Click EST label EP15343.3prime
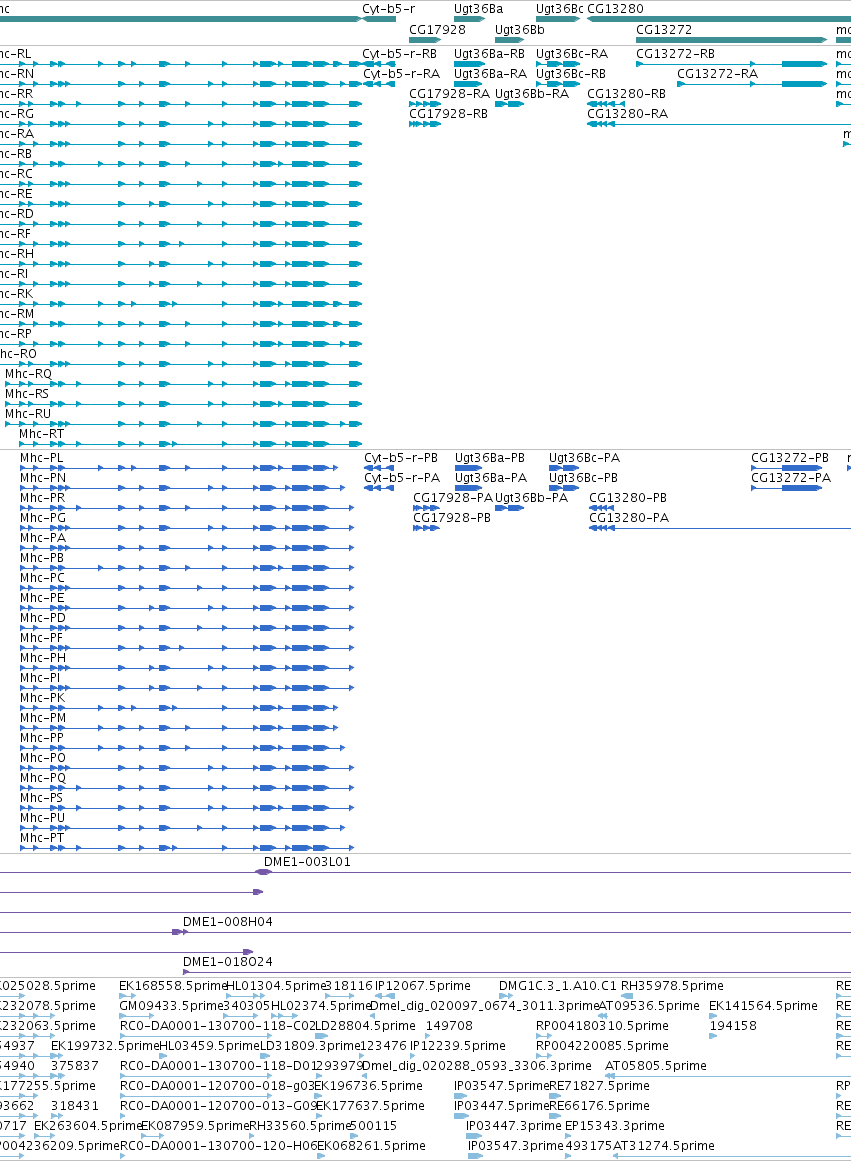Image resolution: width=851 pixels, height=1161 pixels. click(614, 1126)
